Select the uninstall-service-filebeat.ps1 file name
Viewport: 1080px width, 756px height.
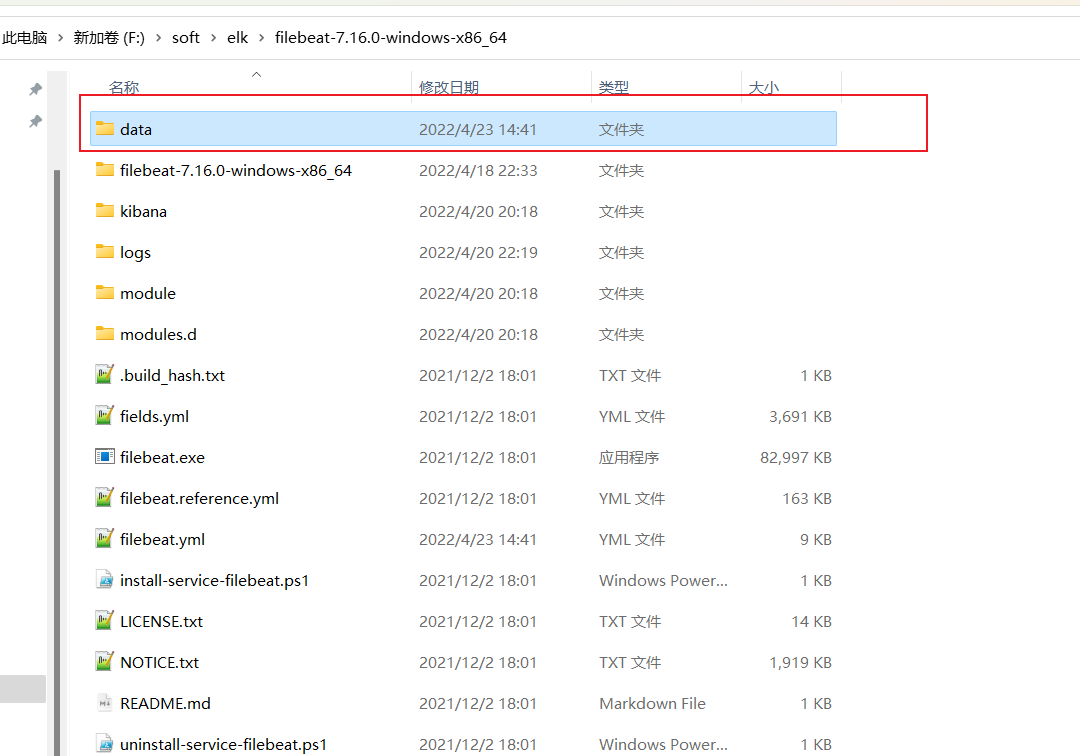click(223, 744)
